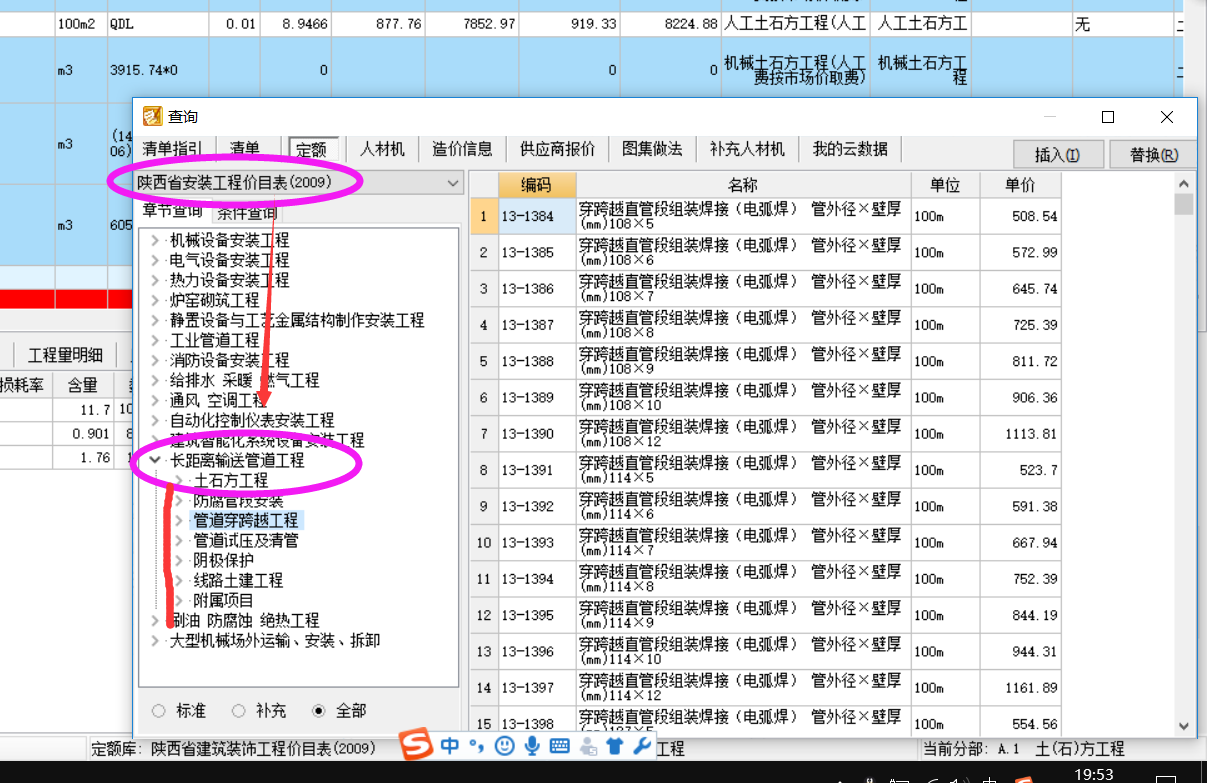Select the 自动化控制仪表安装工程 tree item
This screenshot has height=783, width=1207.
click(x=252, y=420)
